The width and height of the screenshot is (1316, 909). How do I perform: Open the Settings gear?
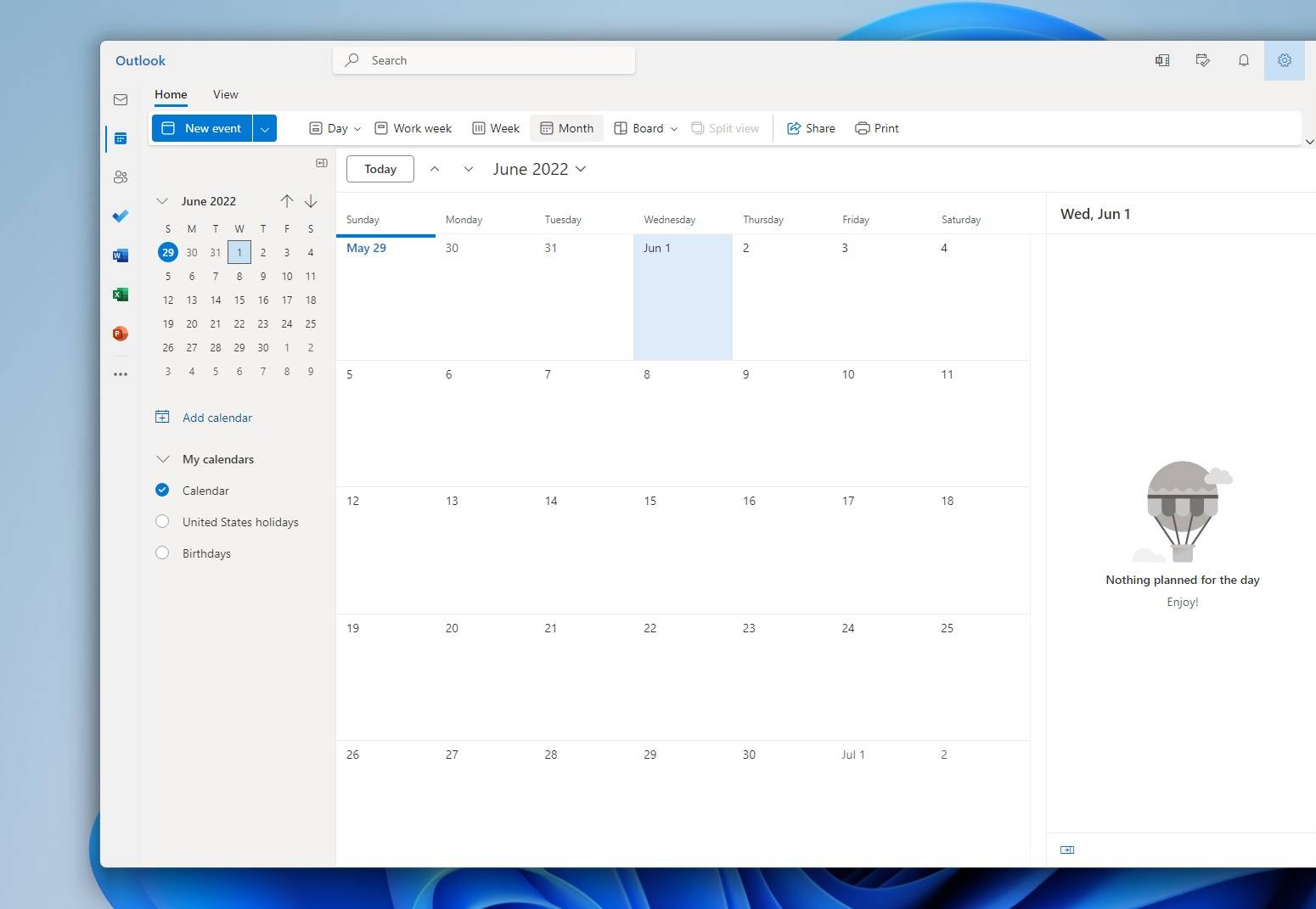pyautogui.click(x=1284, y=60)
